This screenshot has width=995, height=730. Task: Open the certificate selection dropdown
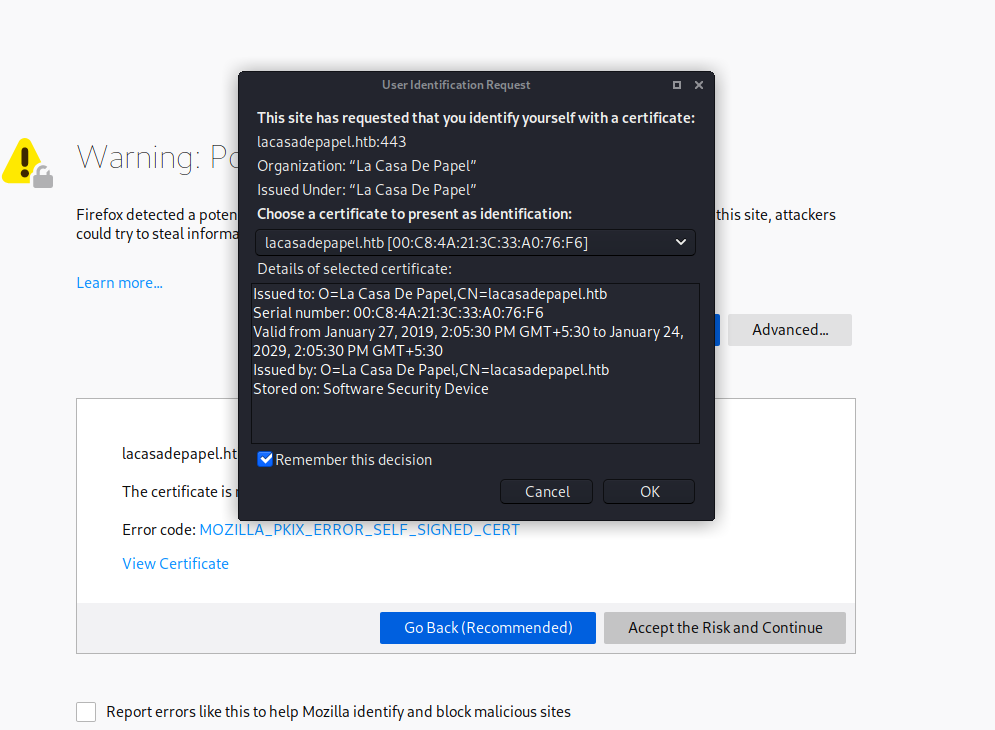click(x=475, y=242)
